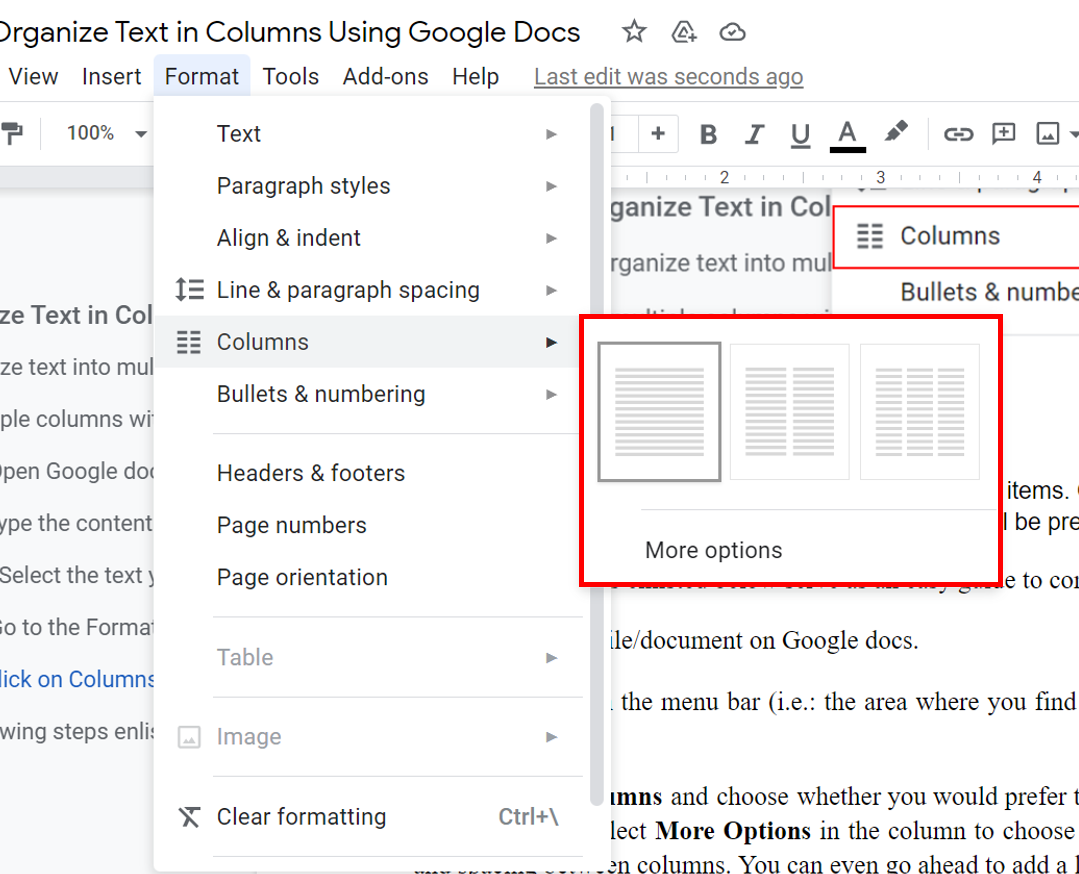This screenshot has height=874, width=1079.
Task: Choose Page numbers from Format menu
Action: tap(368, 525)
